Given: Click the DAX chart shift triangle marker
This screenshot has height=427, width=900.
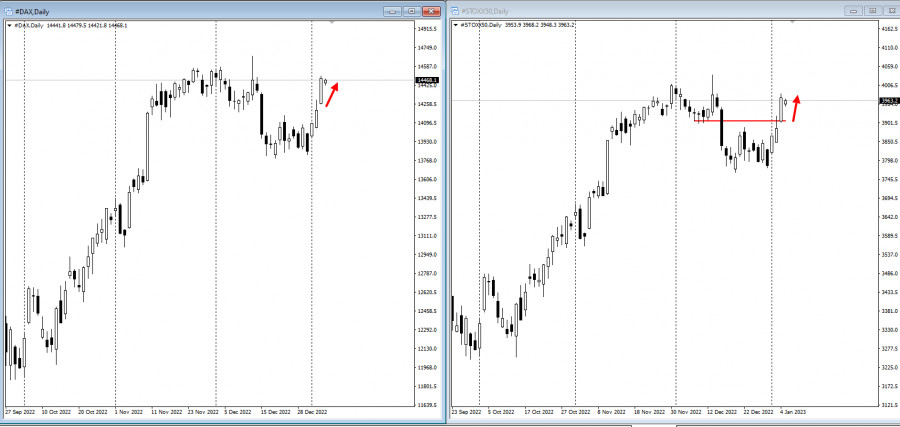Looking at the screenshot, I should [332, 22].
